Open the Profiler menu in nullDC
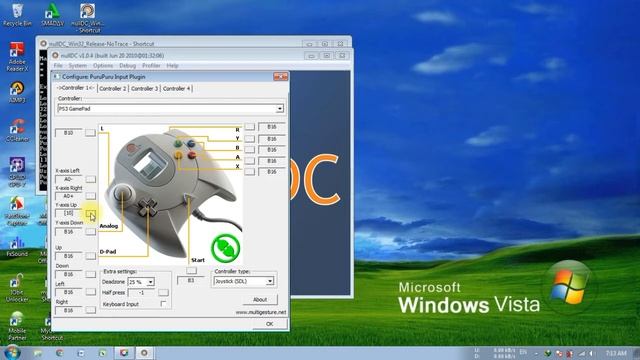The width and height of the screenshot is (640, 360). pyautogui.click(x=151, y=66)
